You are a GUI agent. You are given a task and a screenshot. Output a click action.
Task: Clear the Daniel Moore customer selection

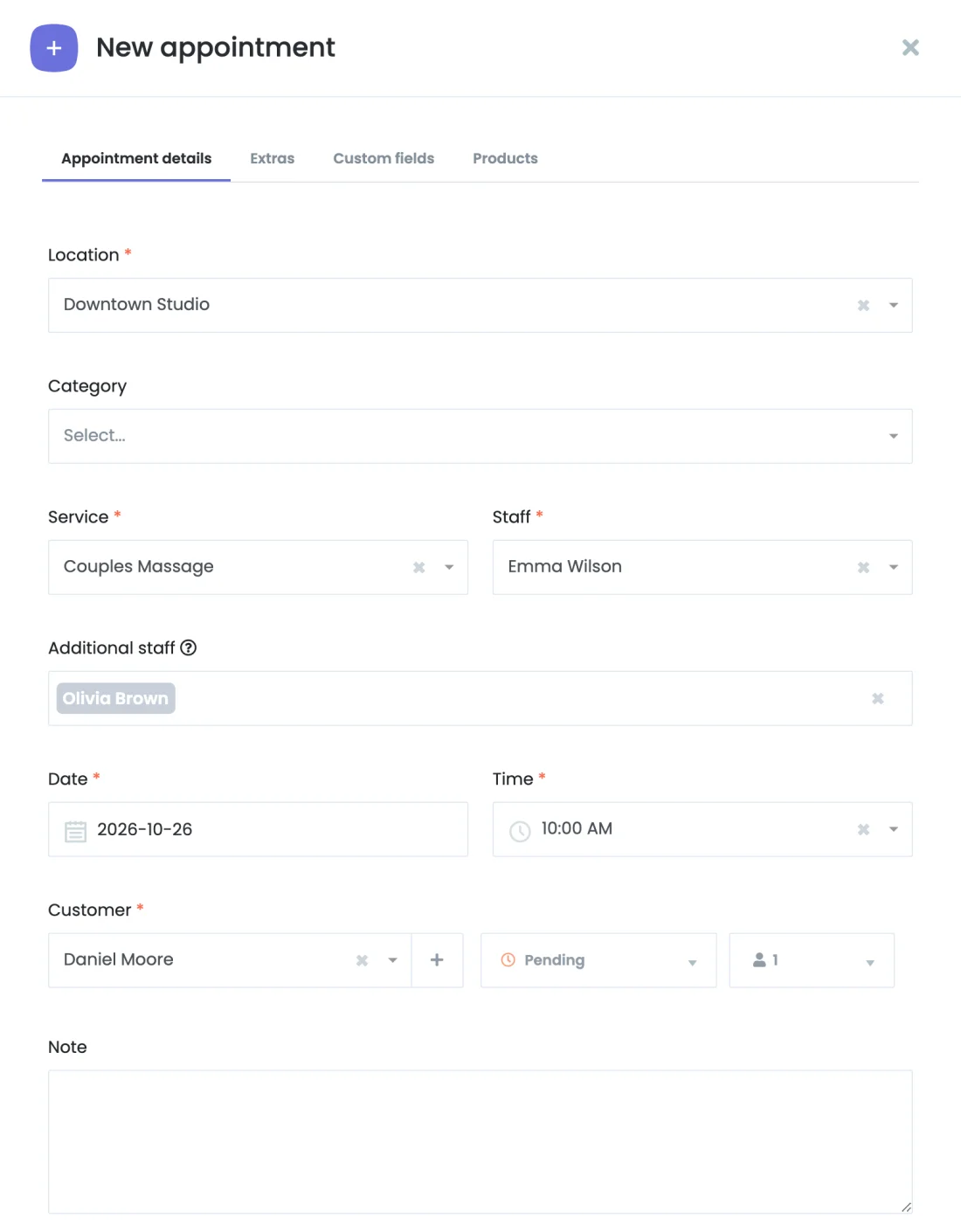click(362, 960)
